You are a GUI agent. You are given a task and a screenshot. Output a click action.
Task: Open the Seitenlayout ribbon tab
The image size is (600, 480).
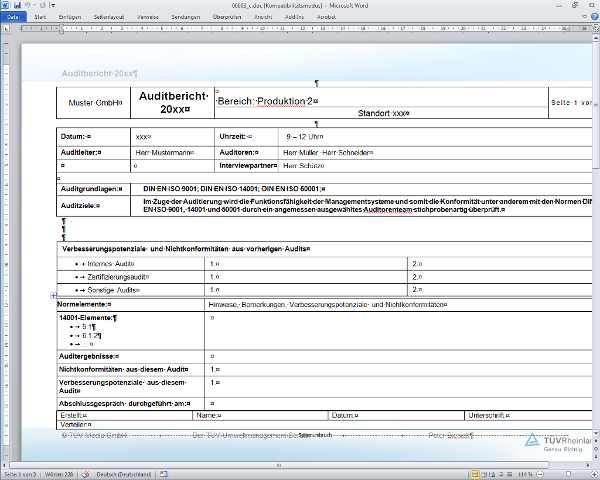[x=109, y=17]
